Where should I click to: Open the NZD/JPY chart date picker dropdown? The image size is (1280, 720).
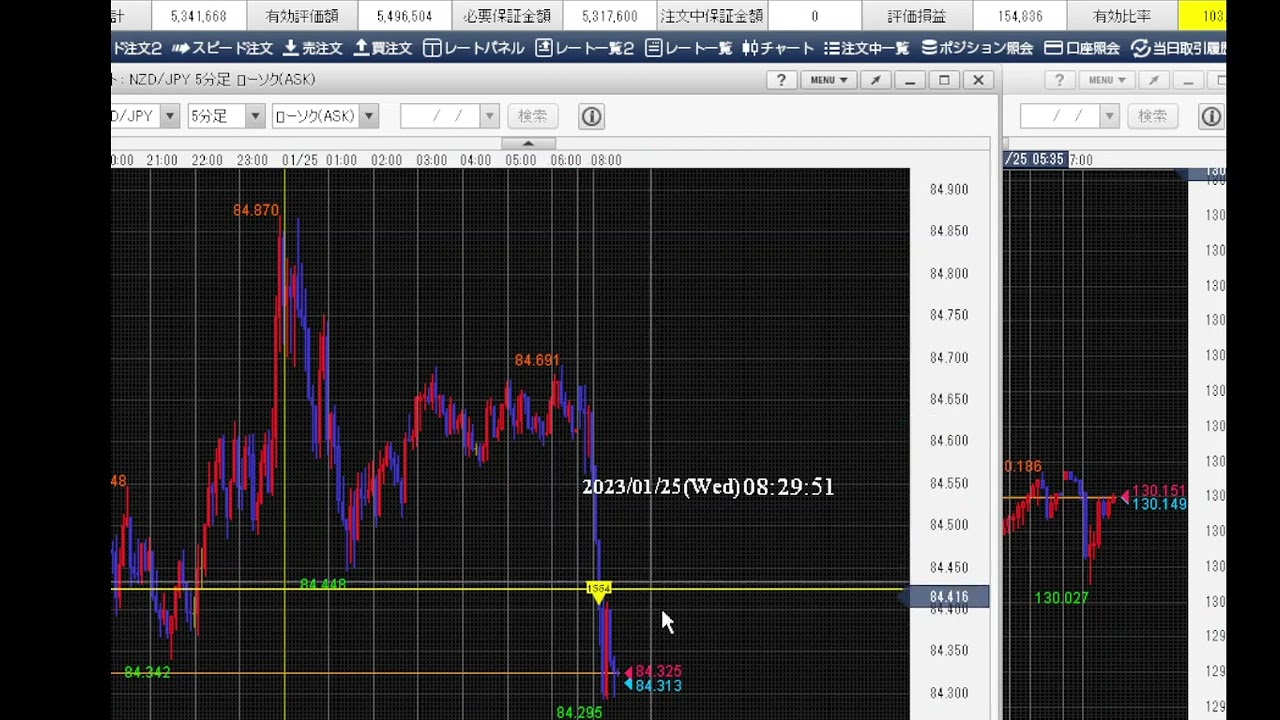pos(489,116)
